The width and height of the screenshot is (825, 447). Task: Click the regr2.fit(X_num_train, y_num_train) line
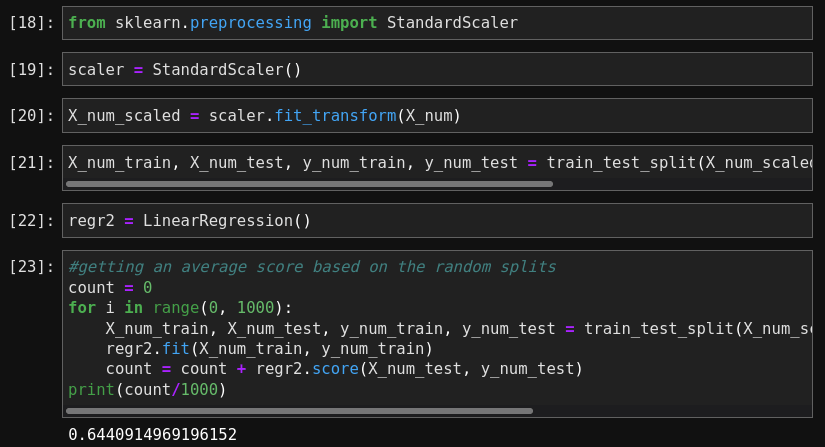coord(268,348)
